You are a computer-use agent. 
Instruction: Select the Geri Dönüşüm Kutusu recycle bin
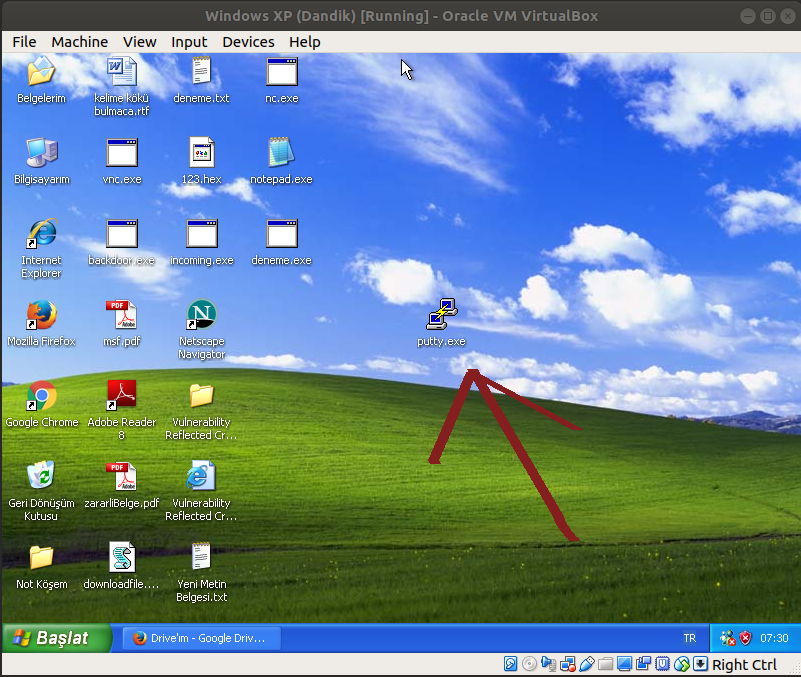41,475
